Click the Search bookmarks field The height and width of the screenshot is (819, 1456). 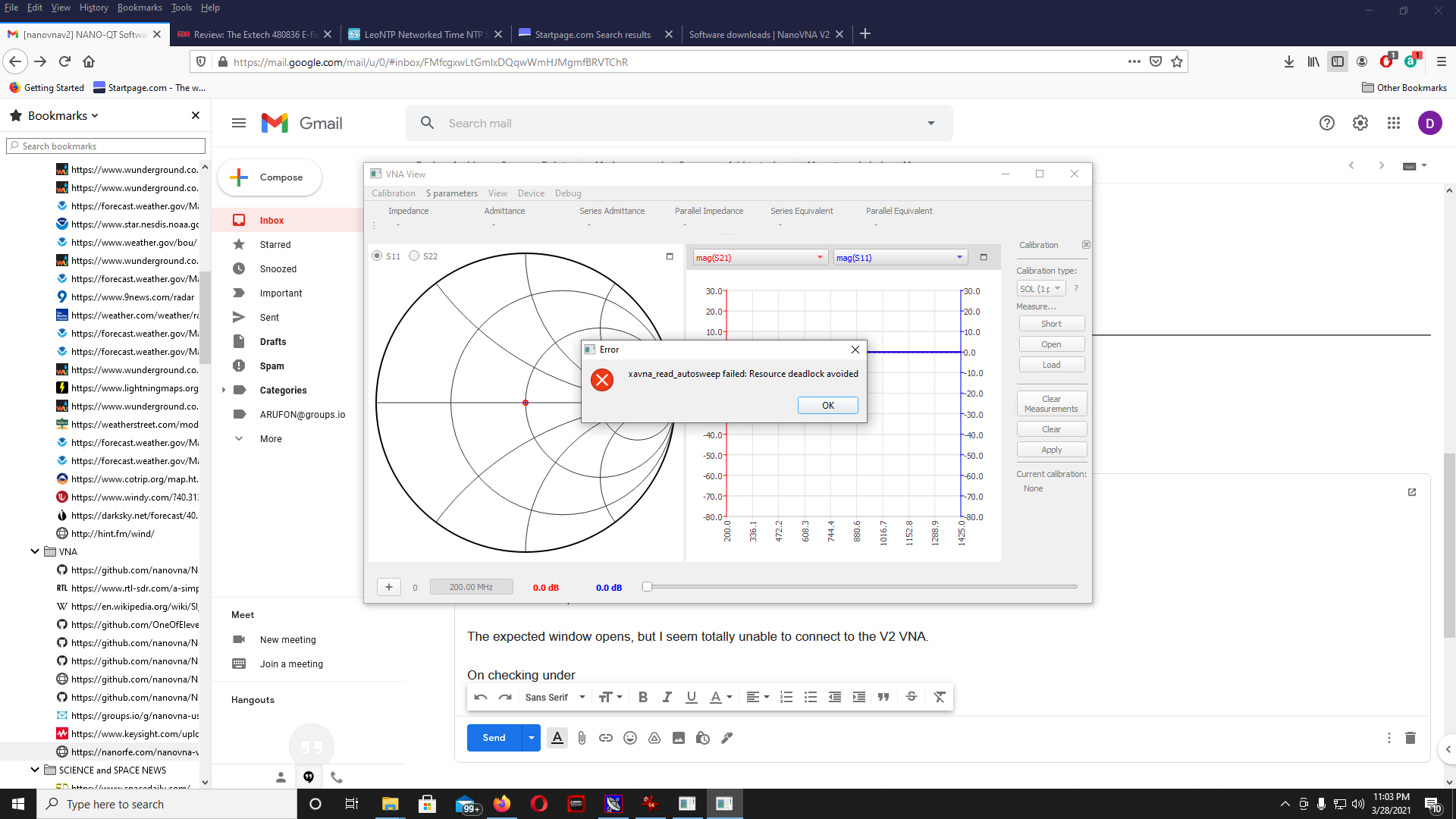[106, 146]
